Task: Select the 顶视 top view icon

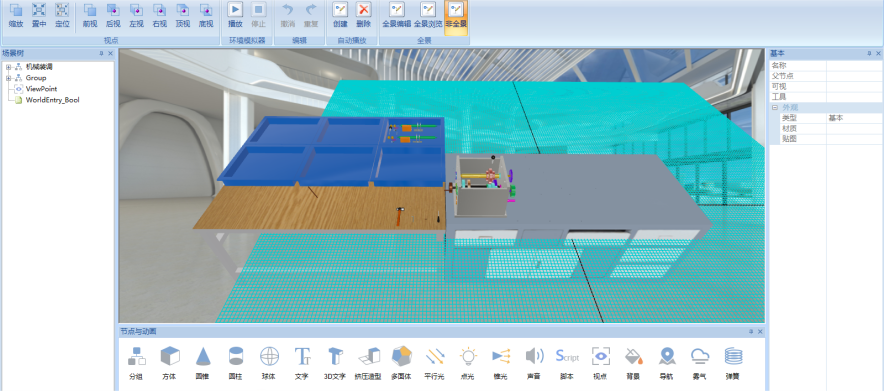Action: pos(183,15)
